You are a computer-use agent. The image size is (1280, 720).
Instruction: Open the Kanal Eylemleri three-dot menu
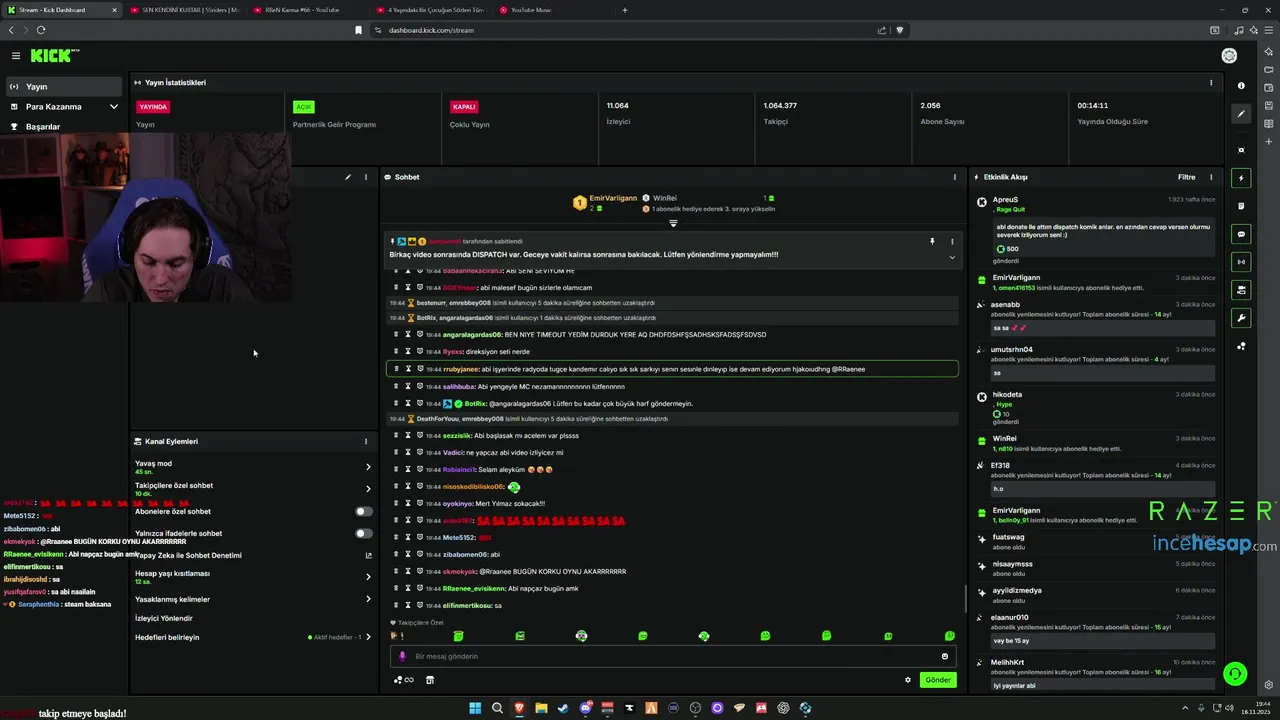tap(366, 441)
